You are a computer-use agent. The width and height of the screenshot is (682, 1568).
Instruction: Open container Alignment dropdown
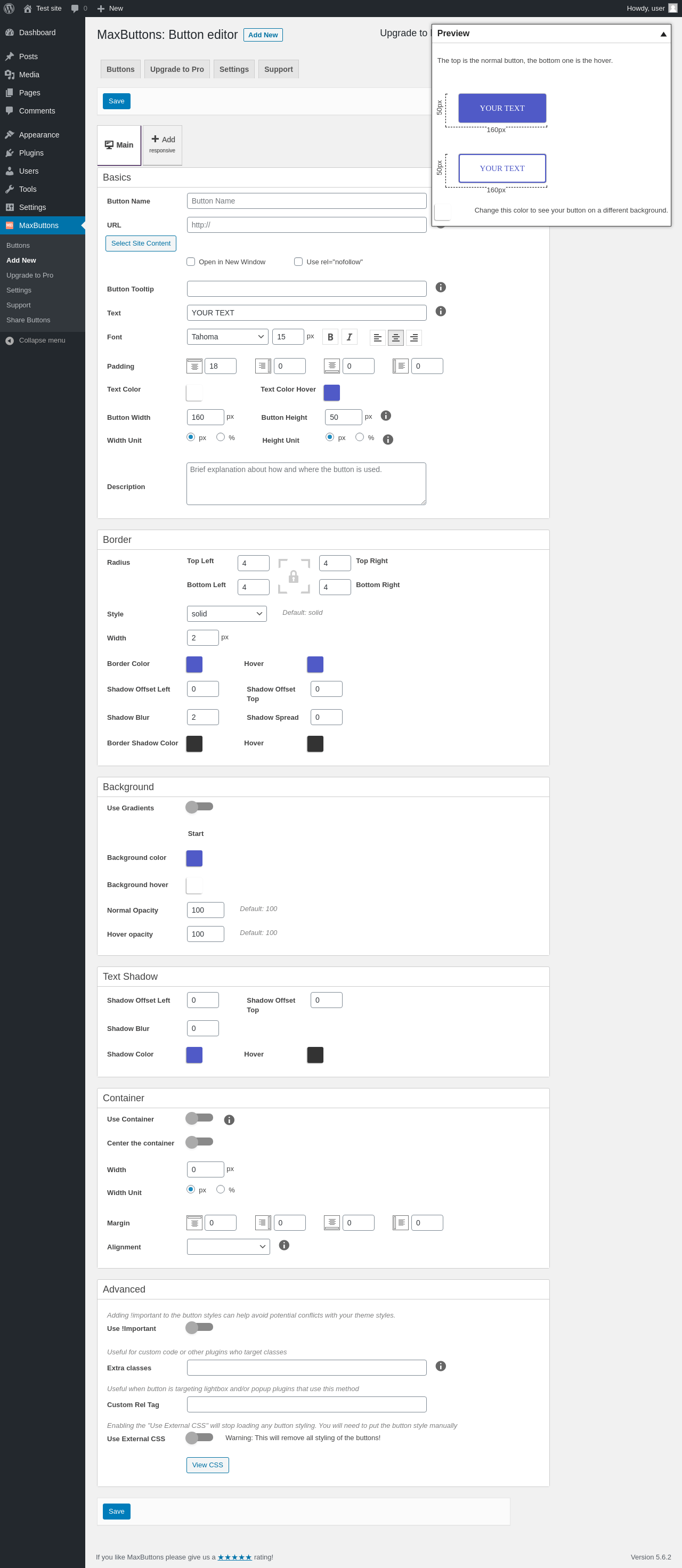[x=229, y=1247]
